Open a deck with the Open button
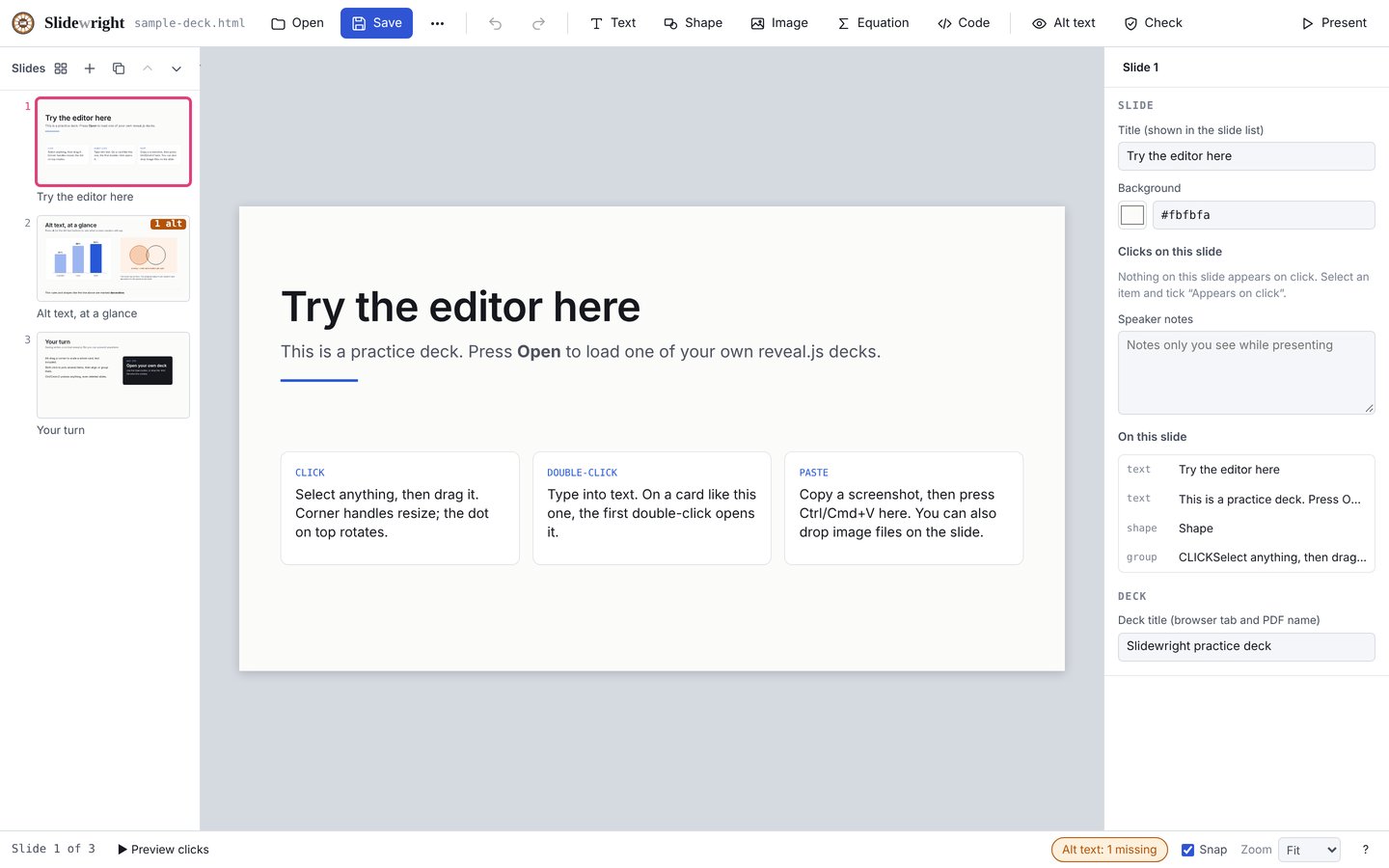The image size is (1389, 868). pyautogui.click(x=297, y=23)
